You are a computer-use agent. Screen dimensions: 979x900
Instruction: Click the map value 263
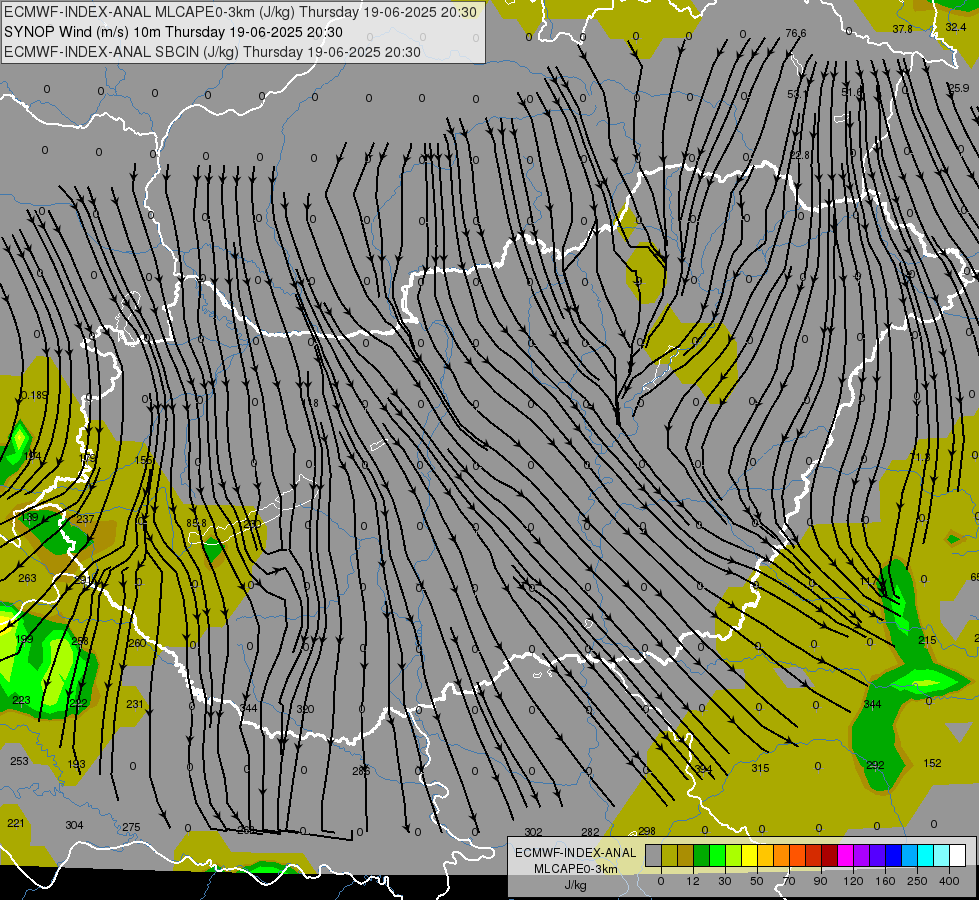[27, 578]
